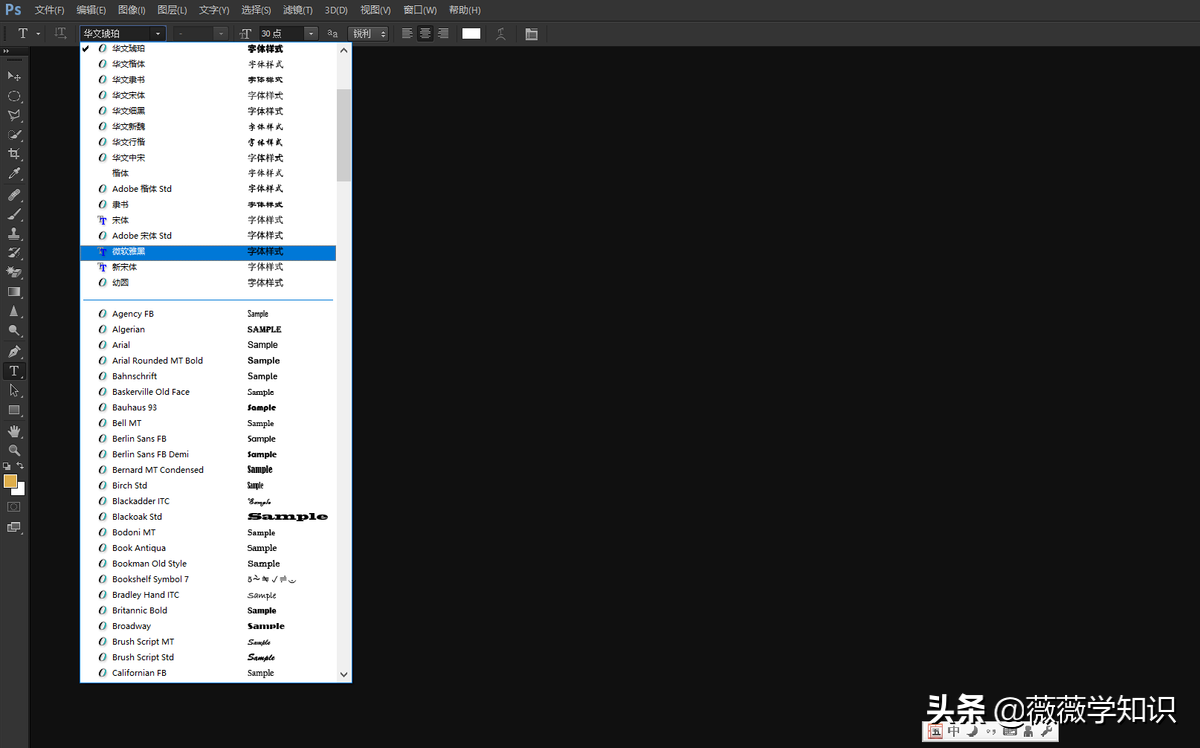Select the Pen tool
The image size is (1200, 748).
coord(14,352)
